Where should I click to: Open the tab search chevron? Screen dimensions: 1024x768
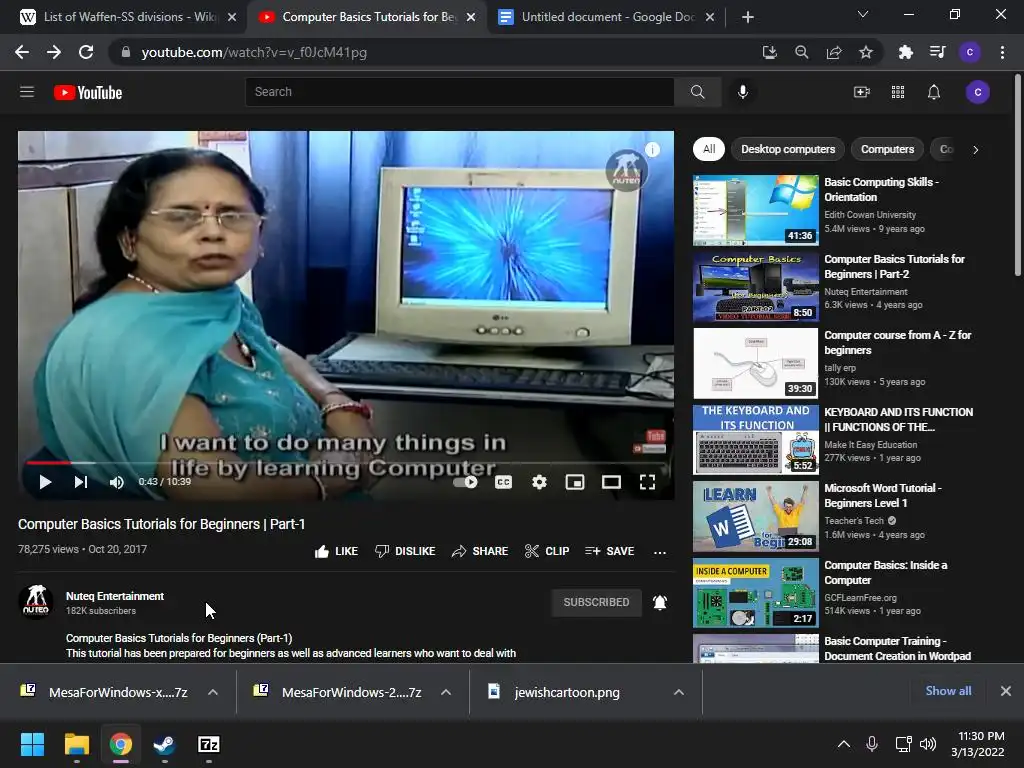(x=863, y=14)
